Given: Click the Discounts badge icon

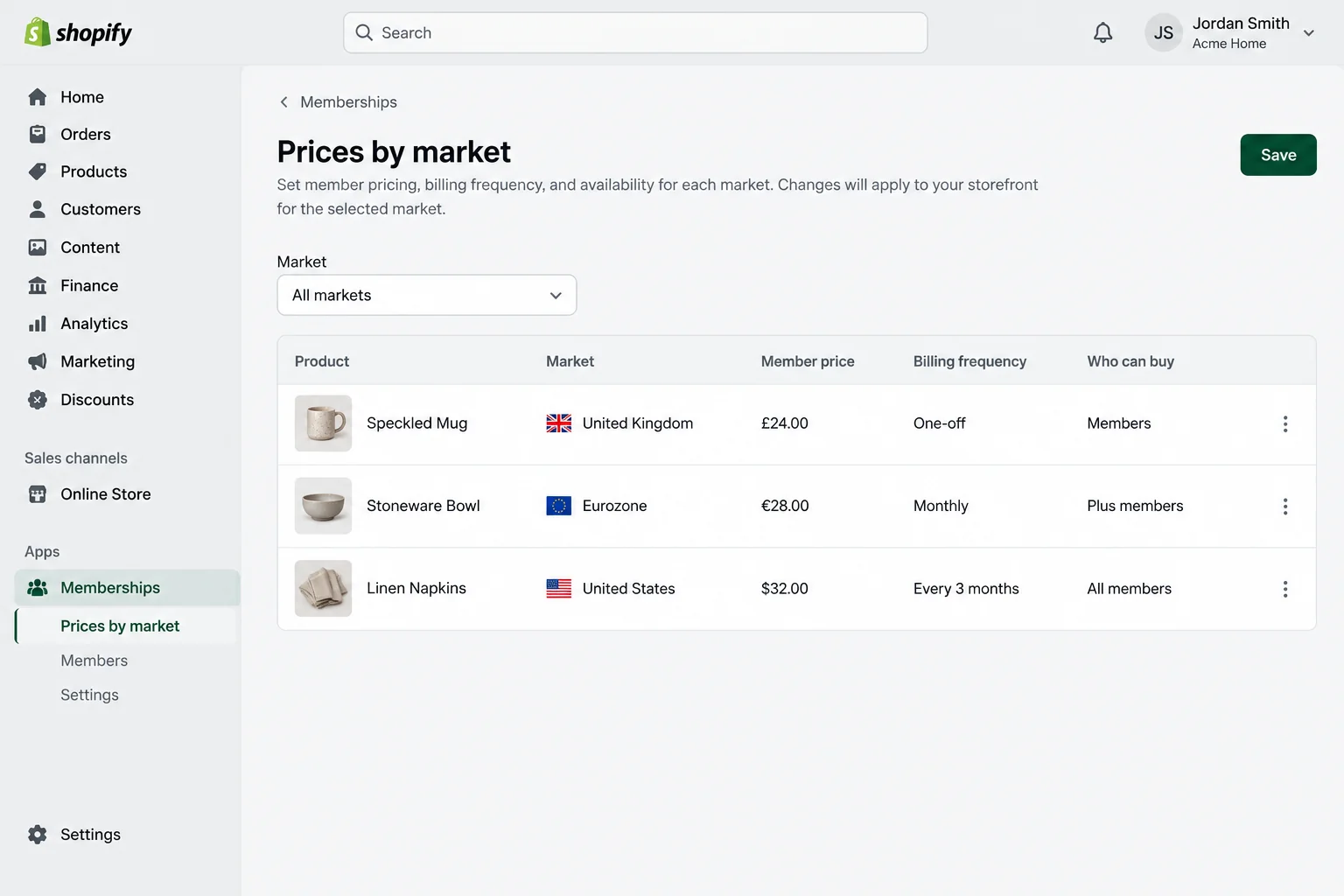Looking at the screenshot, I should [38, 400].
